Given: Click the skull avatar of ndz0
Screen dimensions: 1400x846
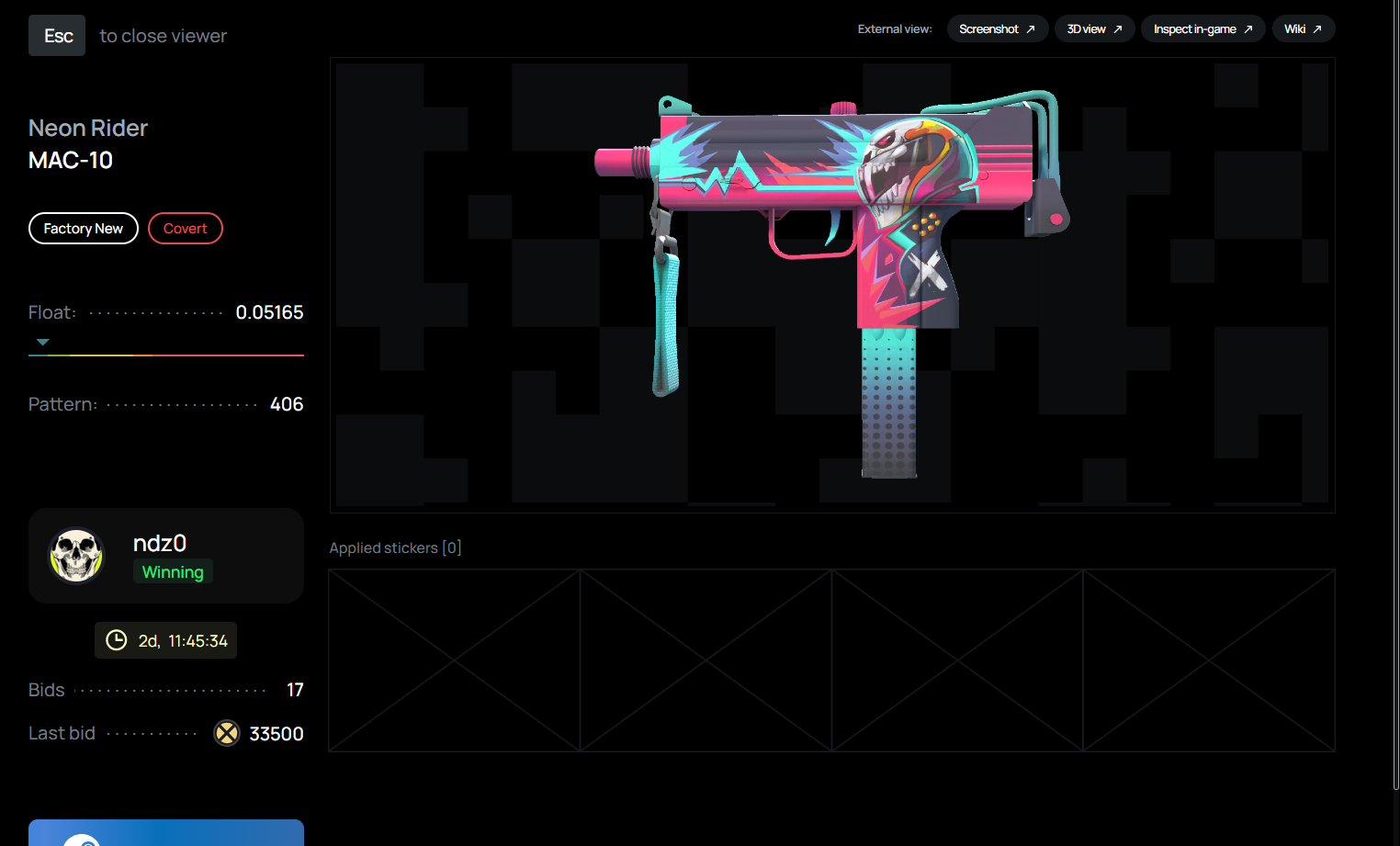Looking at the screenshot, I should [76, 555].
